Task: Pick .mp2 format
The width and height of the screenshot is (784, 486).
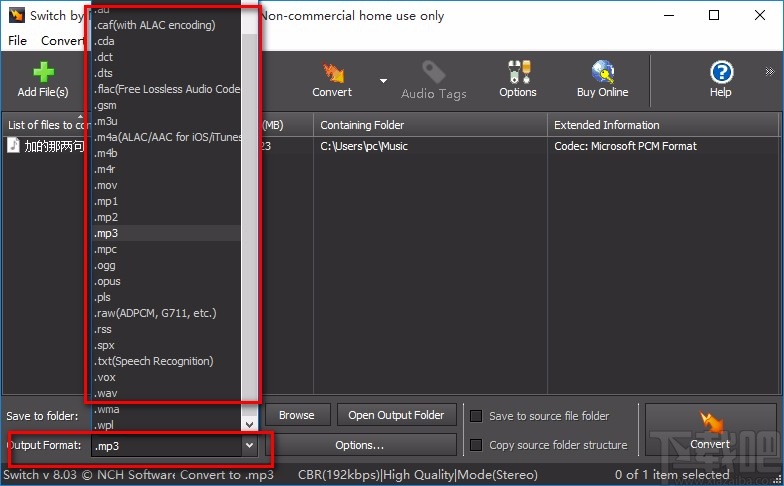Action: [x=166, y=217]
